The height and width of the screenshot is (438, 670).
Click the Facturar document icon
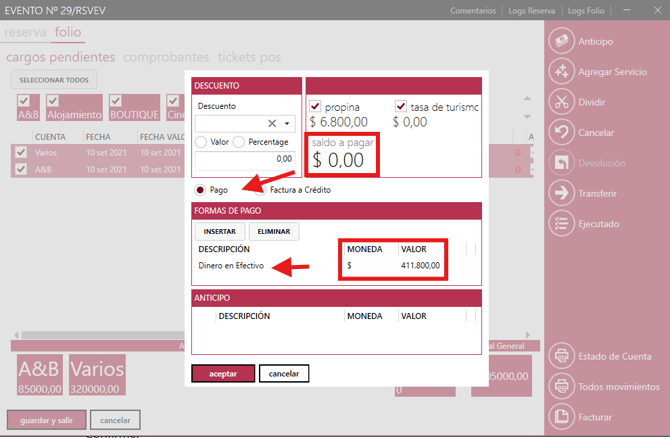(x=561, y=416)
